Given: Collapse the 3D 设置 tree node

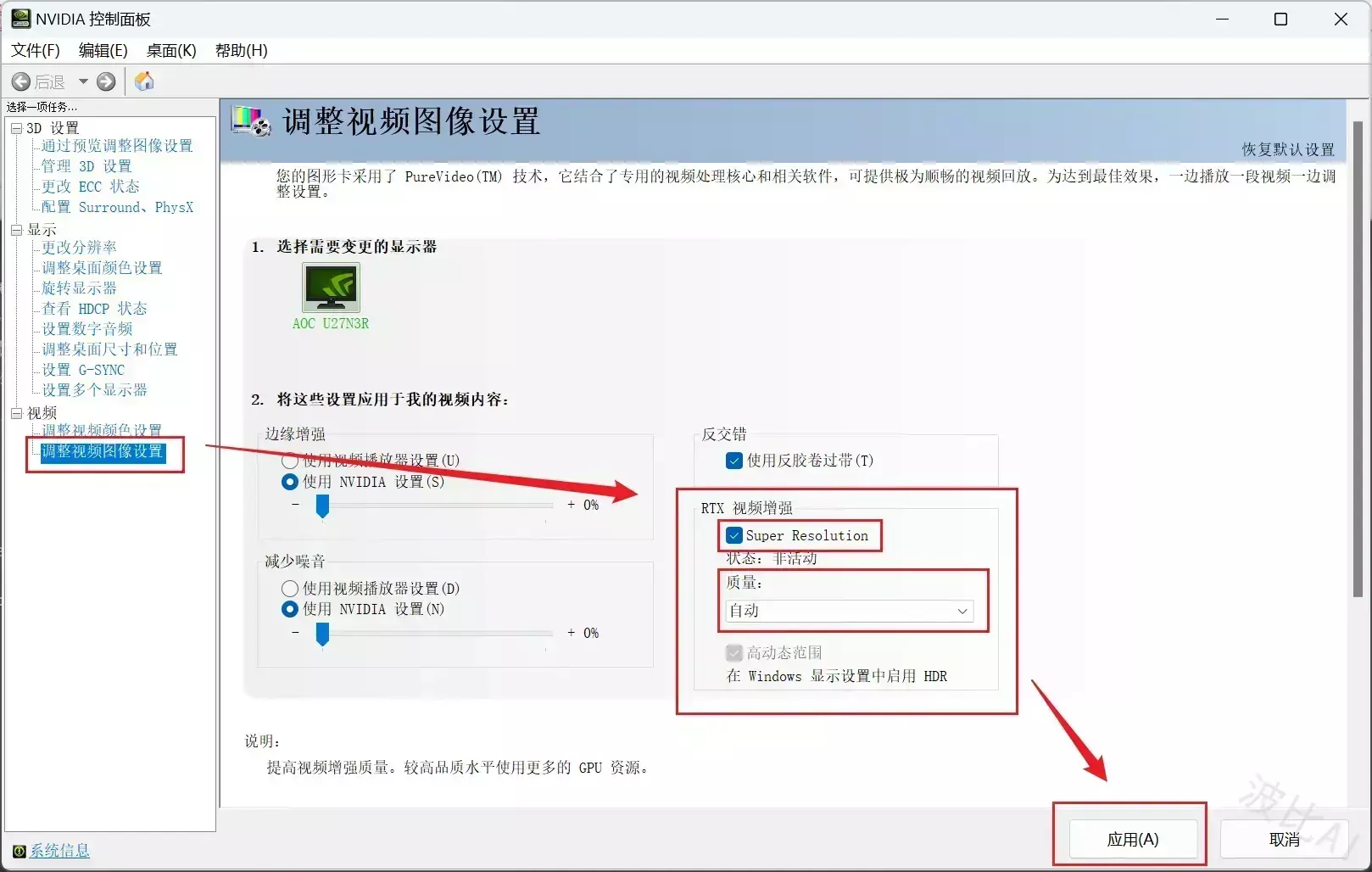Looking at the screenshot, I should point(16,128).
